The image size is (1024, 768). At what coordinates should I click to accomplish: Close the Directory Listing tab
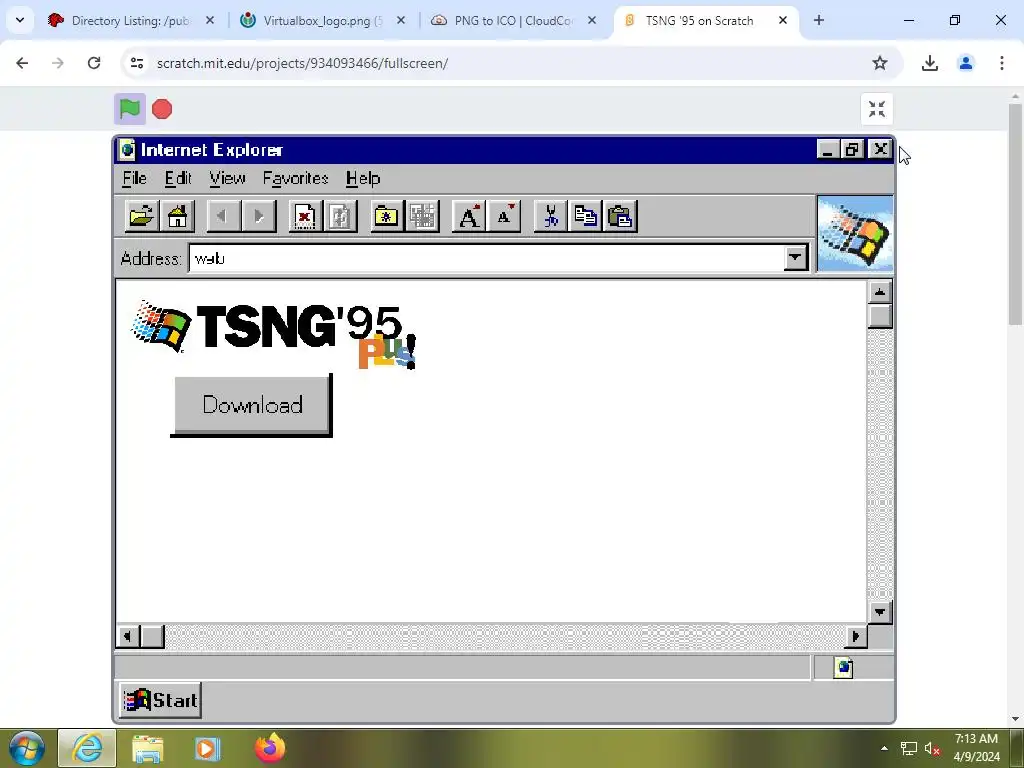tap(210, 21)
